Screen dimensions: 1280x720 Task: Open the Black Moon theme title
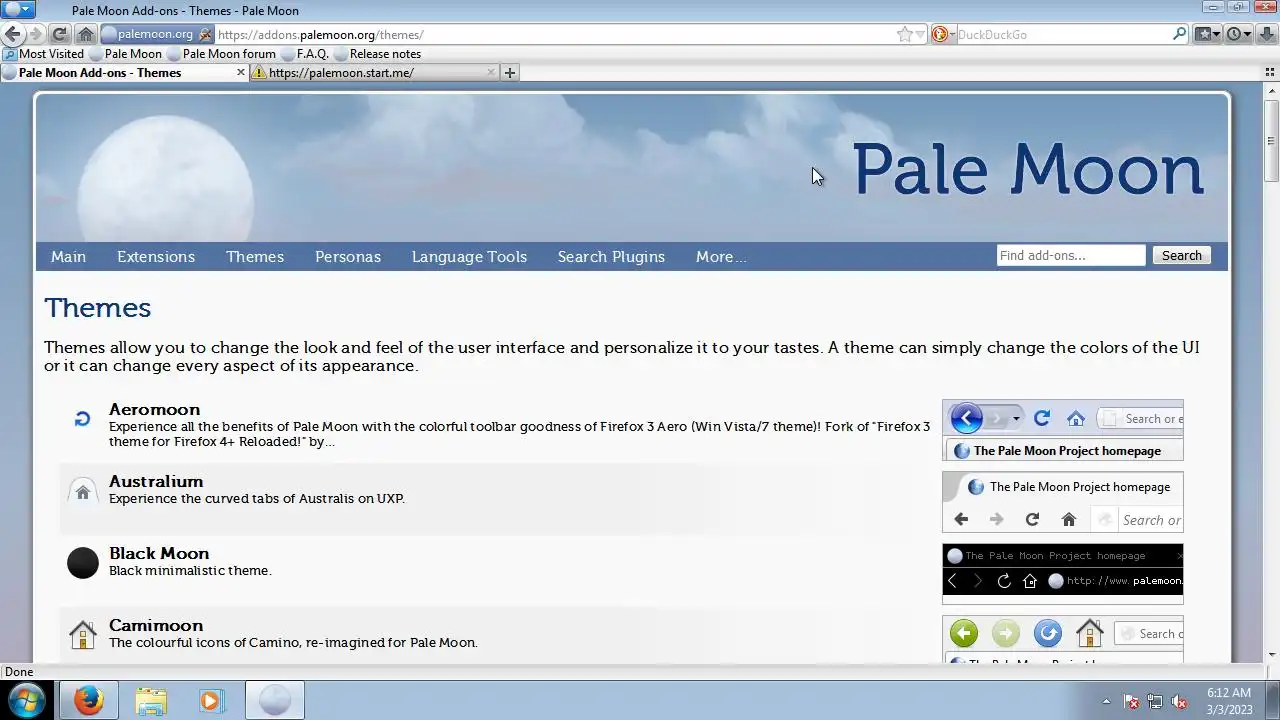(x=159, y=553)
